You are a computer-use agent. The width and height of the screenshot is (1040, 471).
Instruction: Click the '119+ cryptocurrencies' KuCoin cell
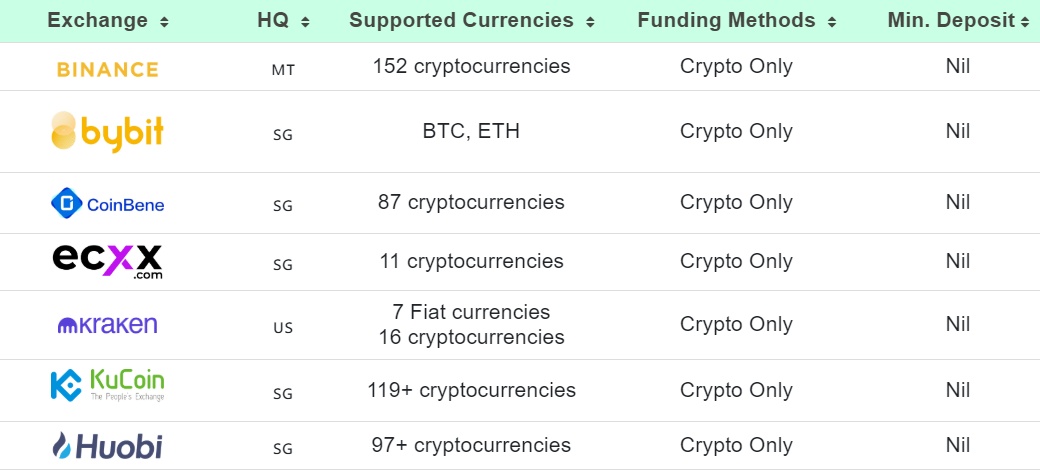click(x=472, y=390)
